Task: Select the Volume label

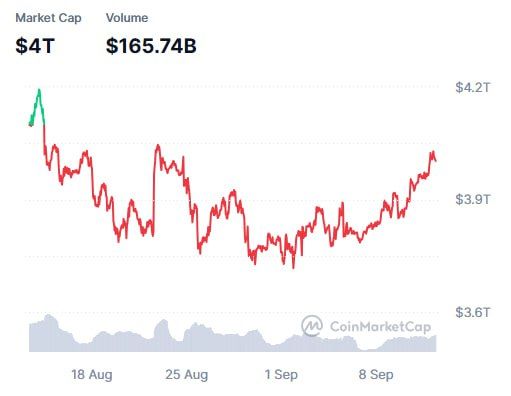Action: click(x=127, y=18)
